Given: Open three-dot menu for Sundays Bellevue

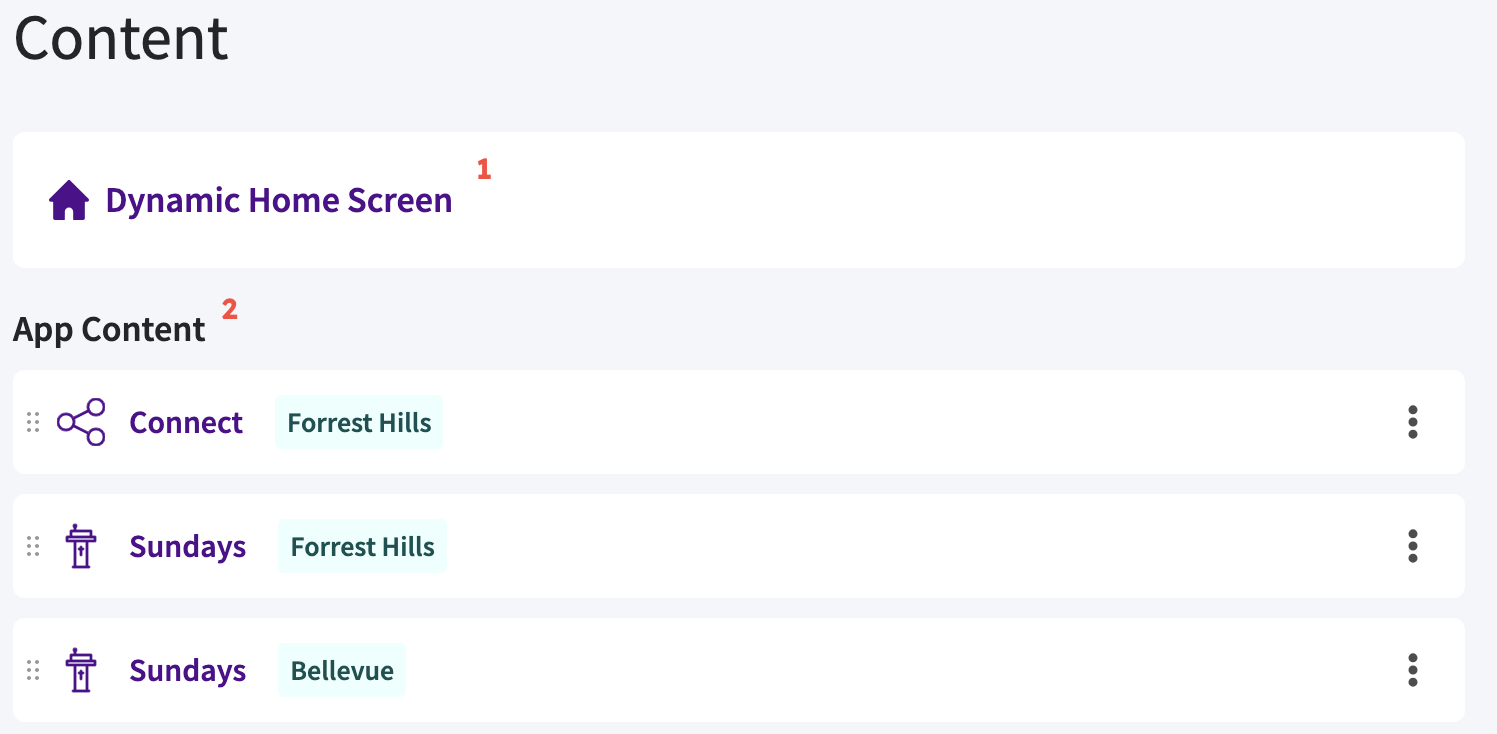Looking at the screenshot, I should (1412, 670).
